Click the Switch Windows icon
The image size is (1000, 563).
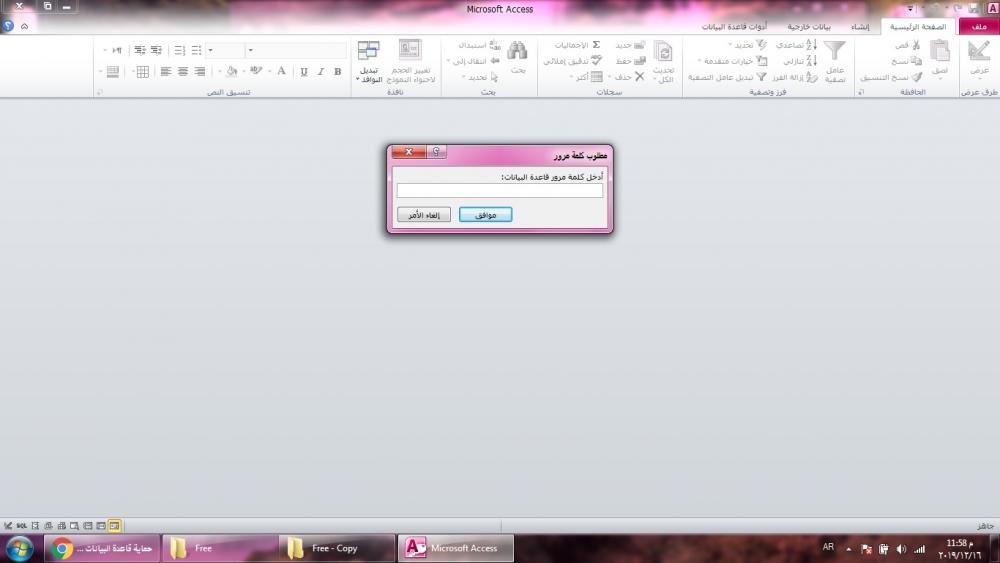click(x=369, y=53)
